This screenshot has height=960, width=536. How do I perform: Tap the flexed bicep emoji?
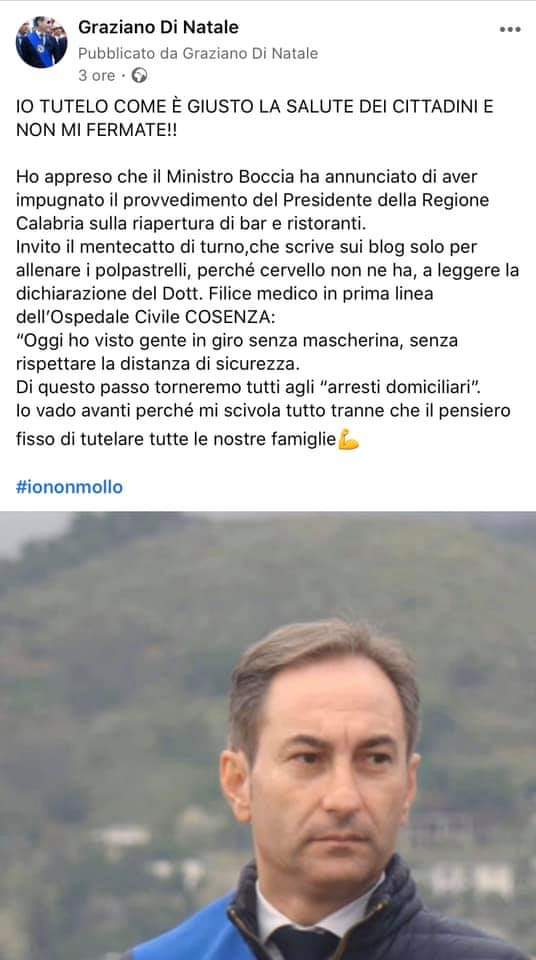click(x=348, y=438)
